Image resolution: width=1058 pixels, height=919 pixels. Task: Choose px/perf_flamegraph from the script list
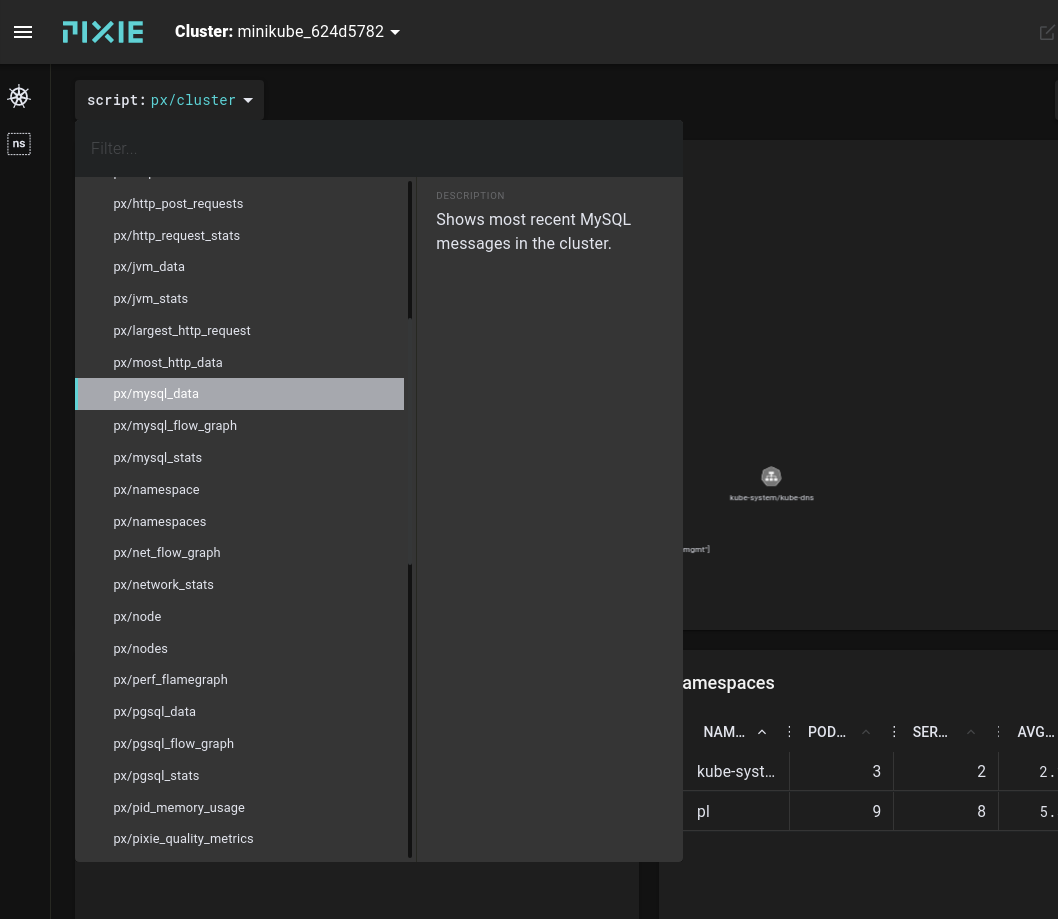pyautogui.click(x=171, y=680)
